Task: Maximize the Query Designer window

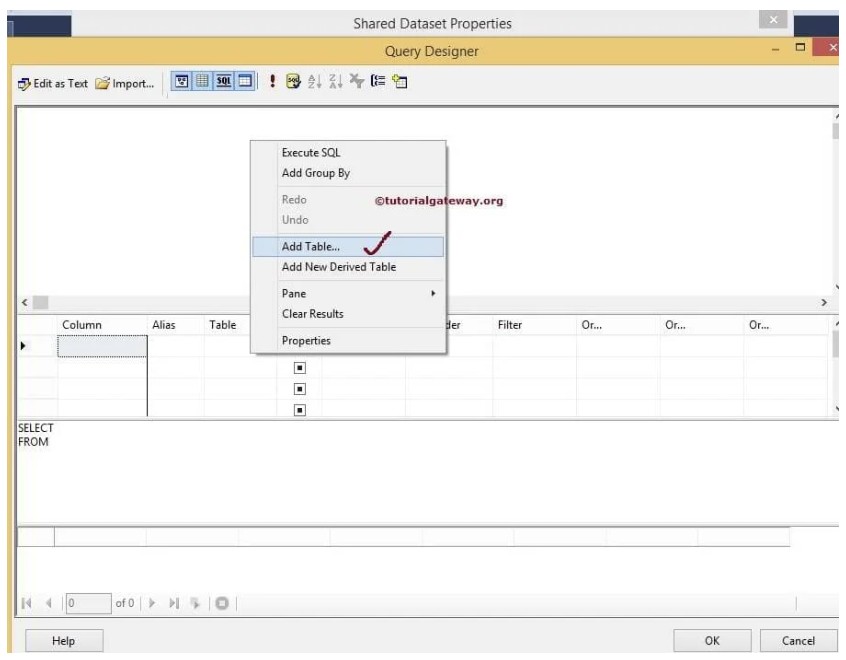Action: 800,47
